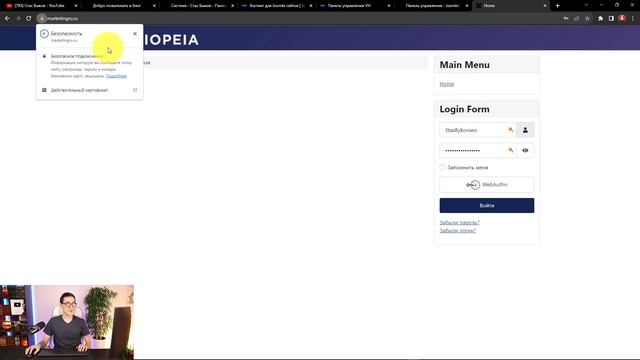Open saved passwords key icon in toolbar
640x360 pixels.
tap(566, 18)
